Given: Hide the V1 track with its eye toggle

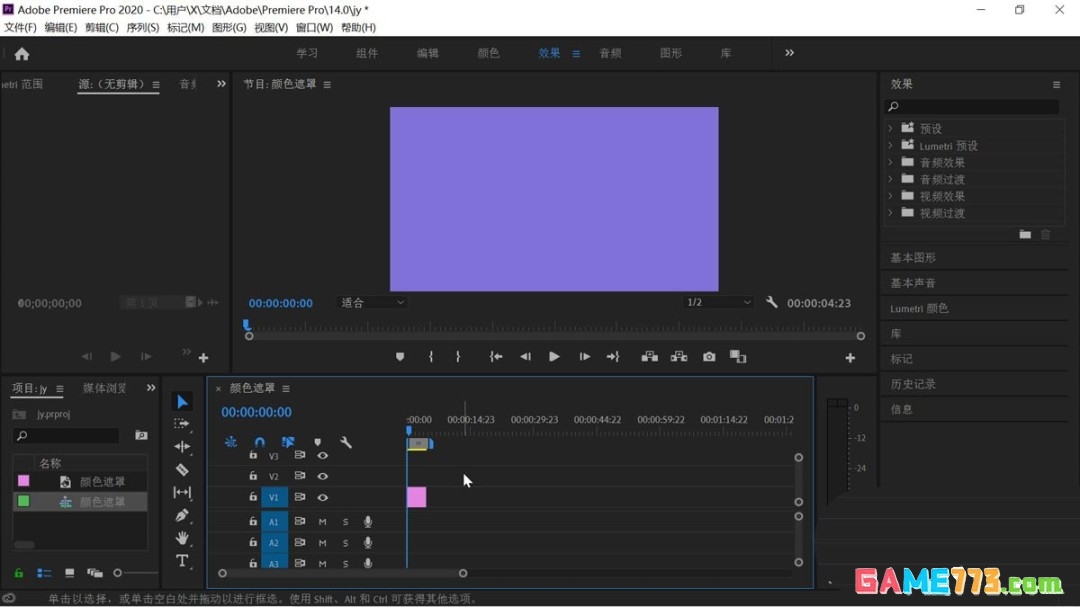Looking at the screenshot, I should point(322,497).
